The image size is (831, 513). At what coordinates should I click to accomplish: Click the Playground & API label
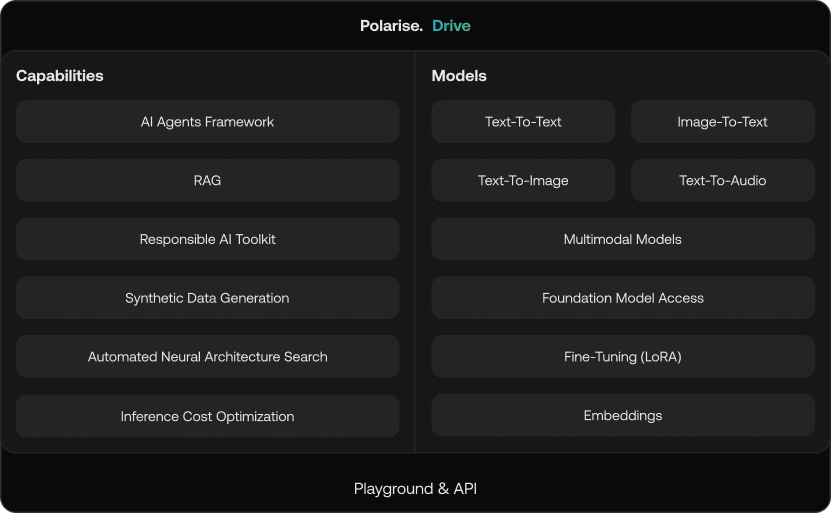point(416,489)
